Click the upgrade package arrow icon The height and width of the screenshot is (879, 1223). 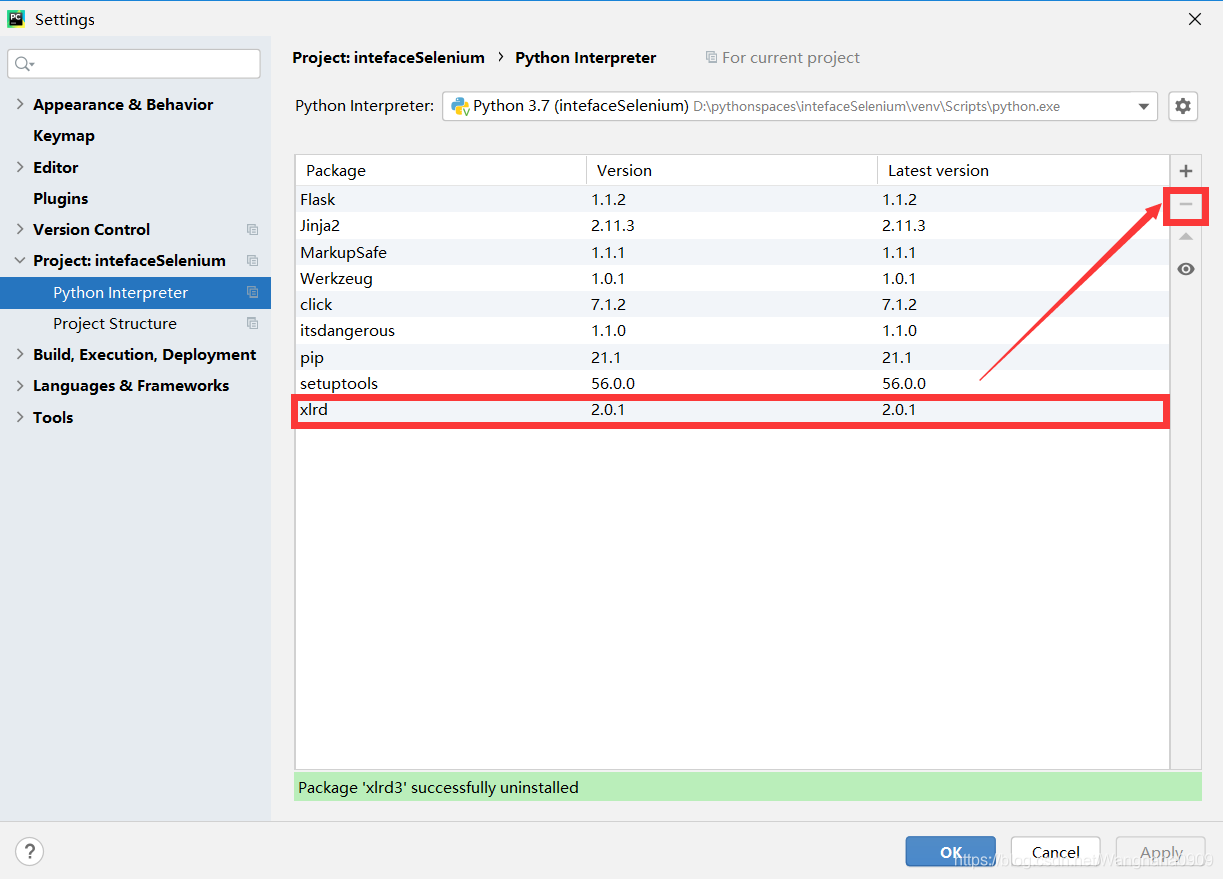click(x=1186, y=237)
